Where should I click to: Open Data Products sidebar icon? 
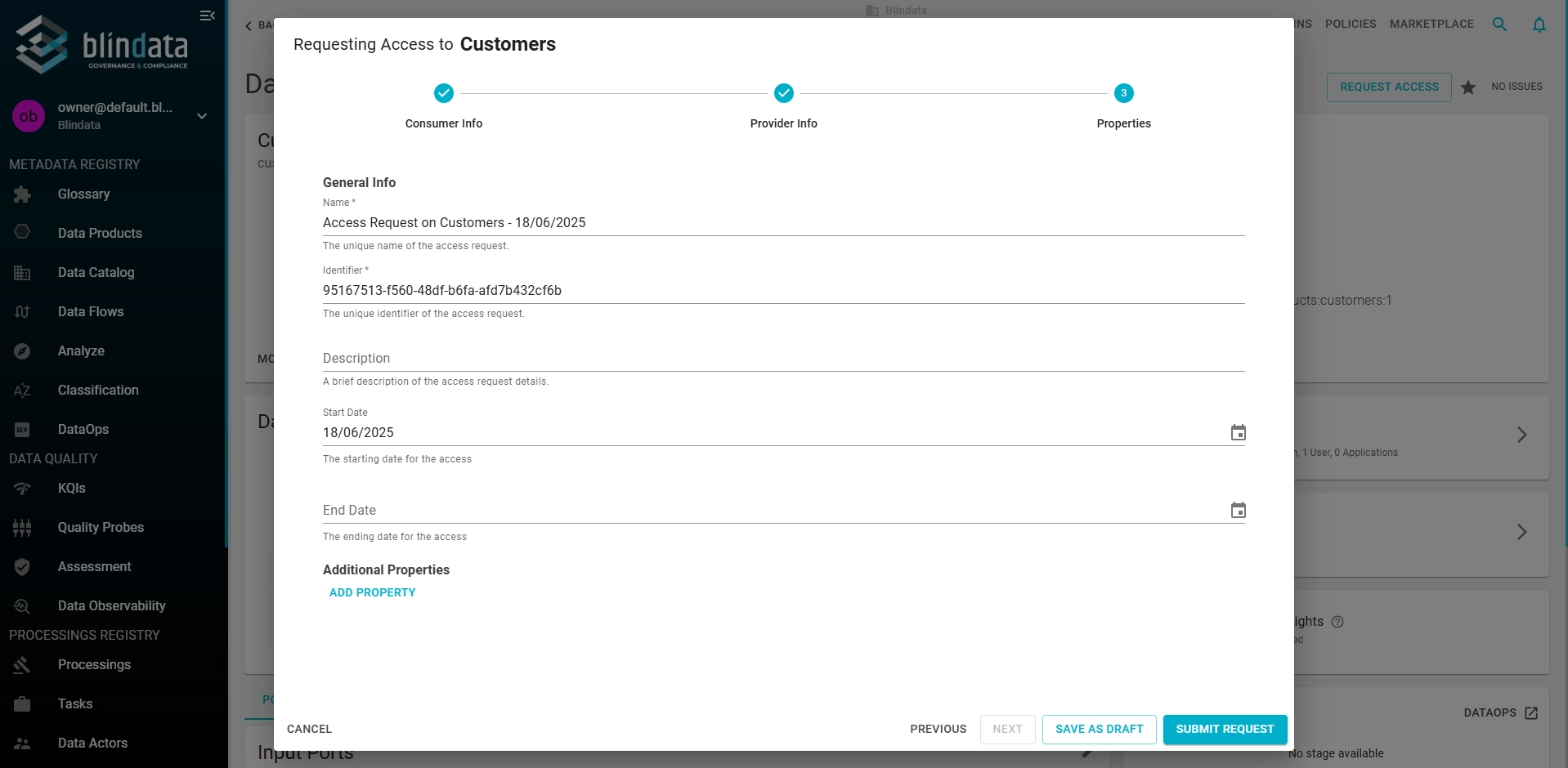pos(22,233)
